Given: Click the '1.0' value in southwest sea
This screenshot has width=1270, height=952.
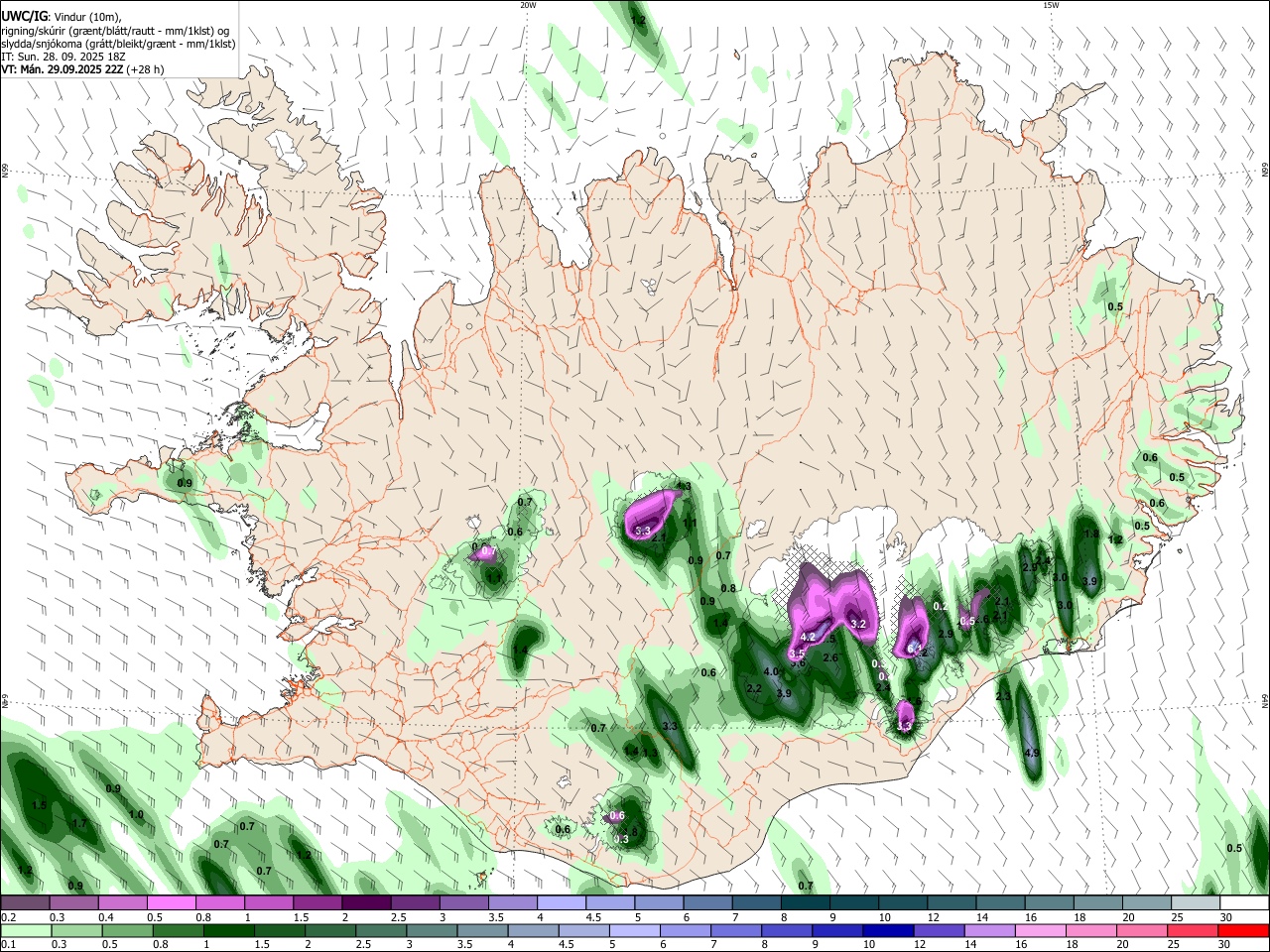Looking at the screenshot, I should click(136, 814).
